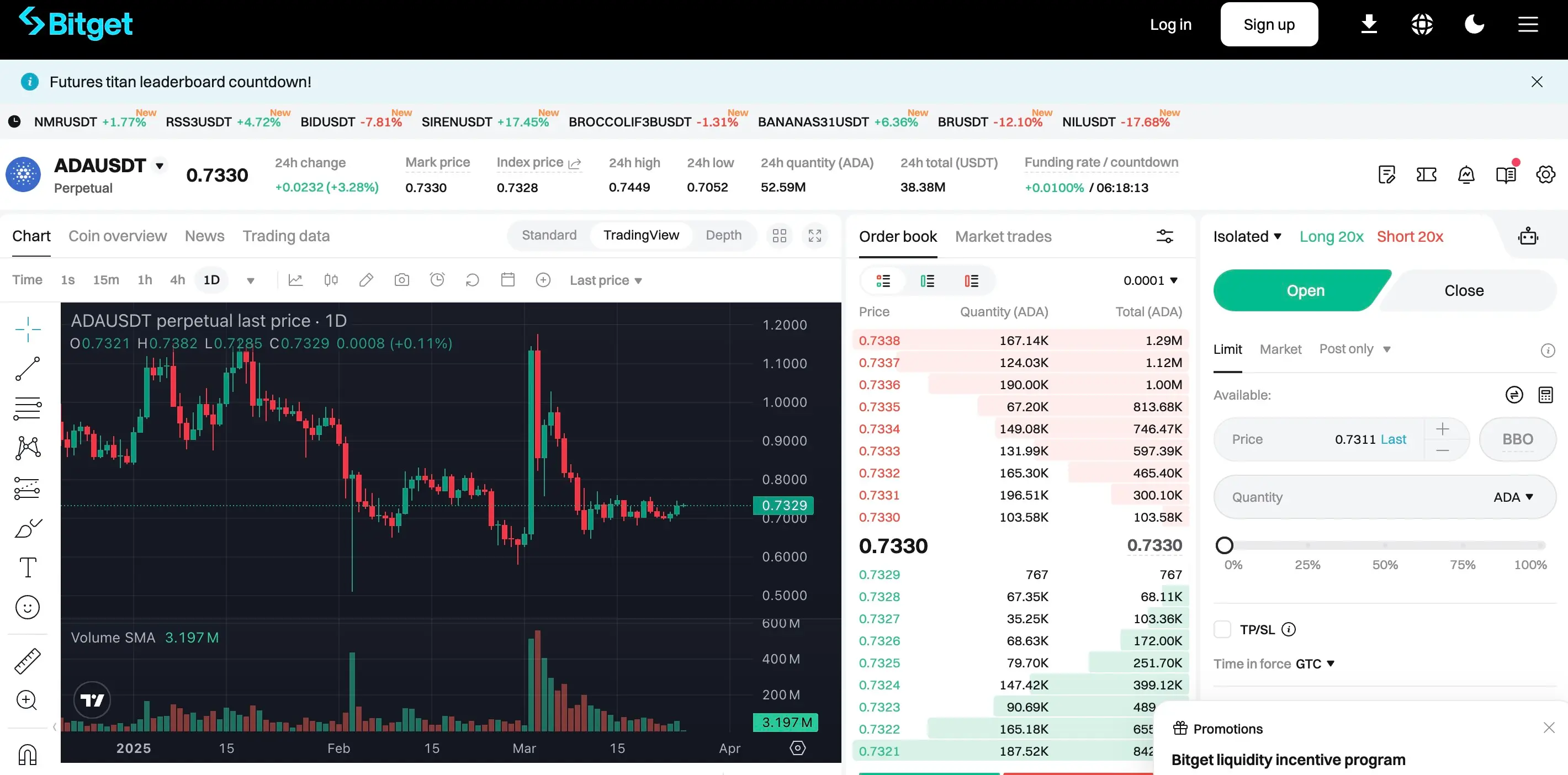Select the trend line drawing tool

[28, 369]
